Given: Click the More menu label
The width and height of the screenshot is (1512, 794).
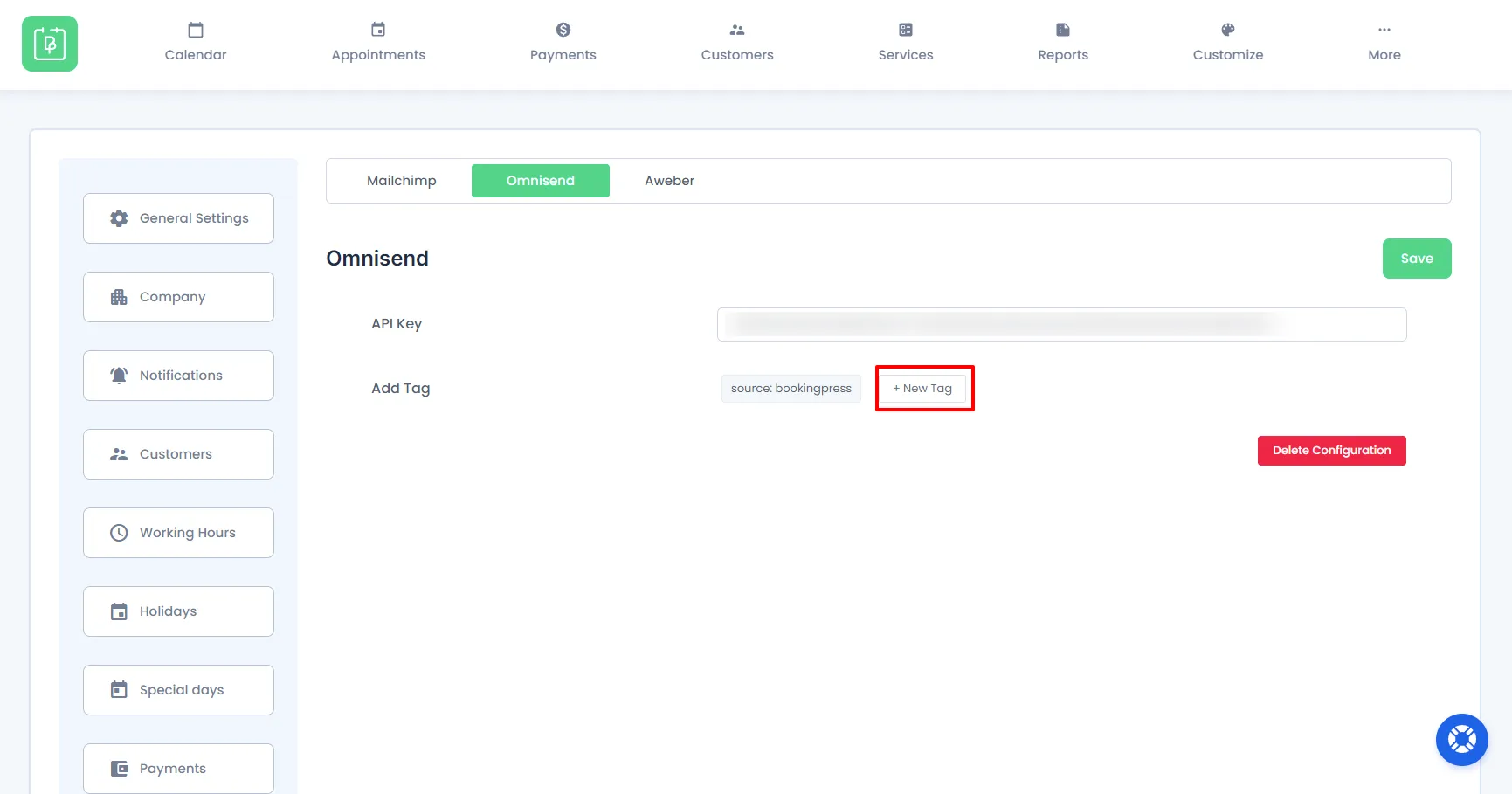Looking at the screenshot, I should click(1384, 55).
